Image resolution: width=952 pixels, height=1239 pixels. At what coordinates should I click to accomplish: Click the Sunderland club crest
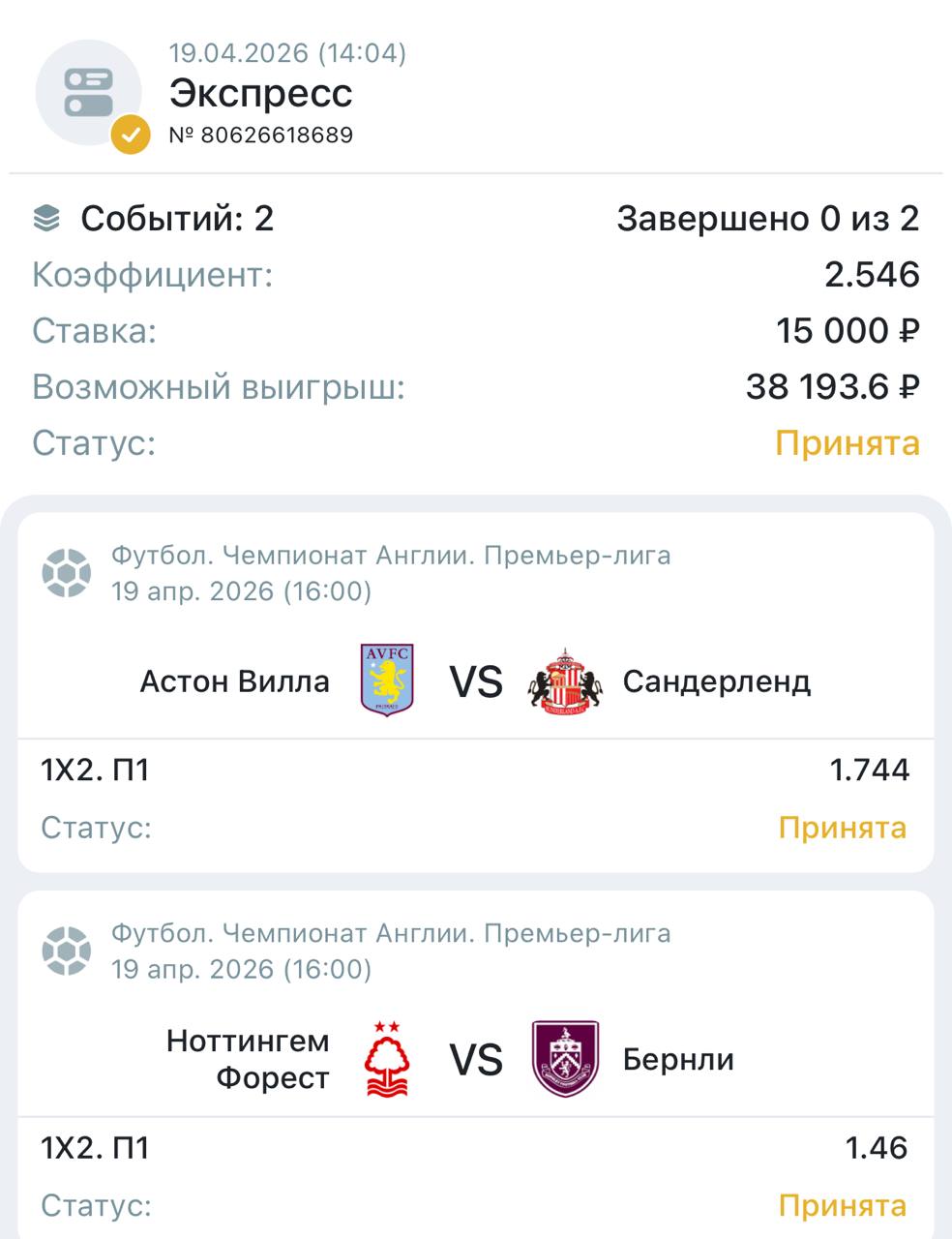(566, 681)
